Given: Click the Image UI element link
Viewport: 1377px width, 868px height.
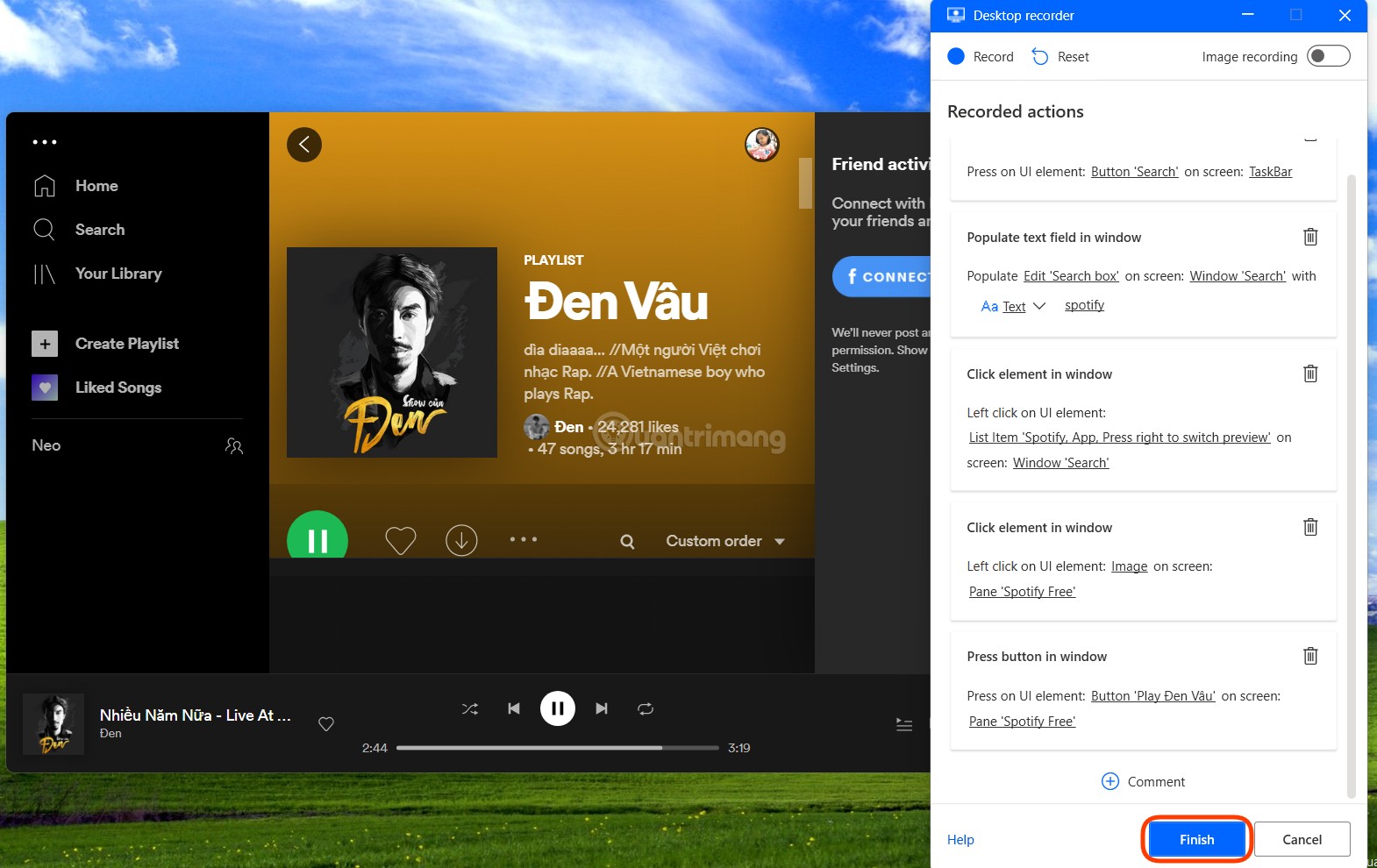Looking at the screenshot, I should click(1129, 566).
